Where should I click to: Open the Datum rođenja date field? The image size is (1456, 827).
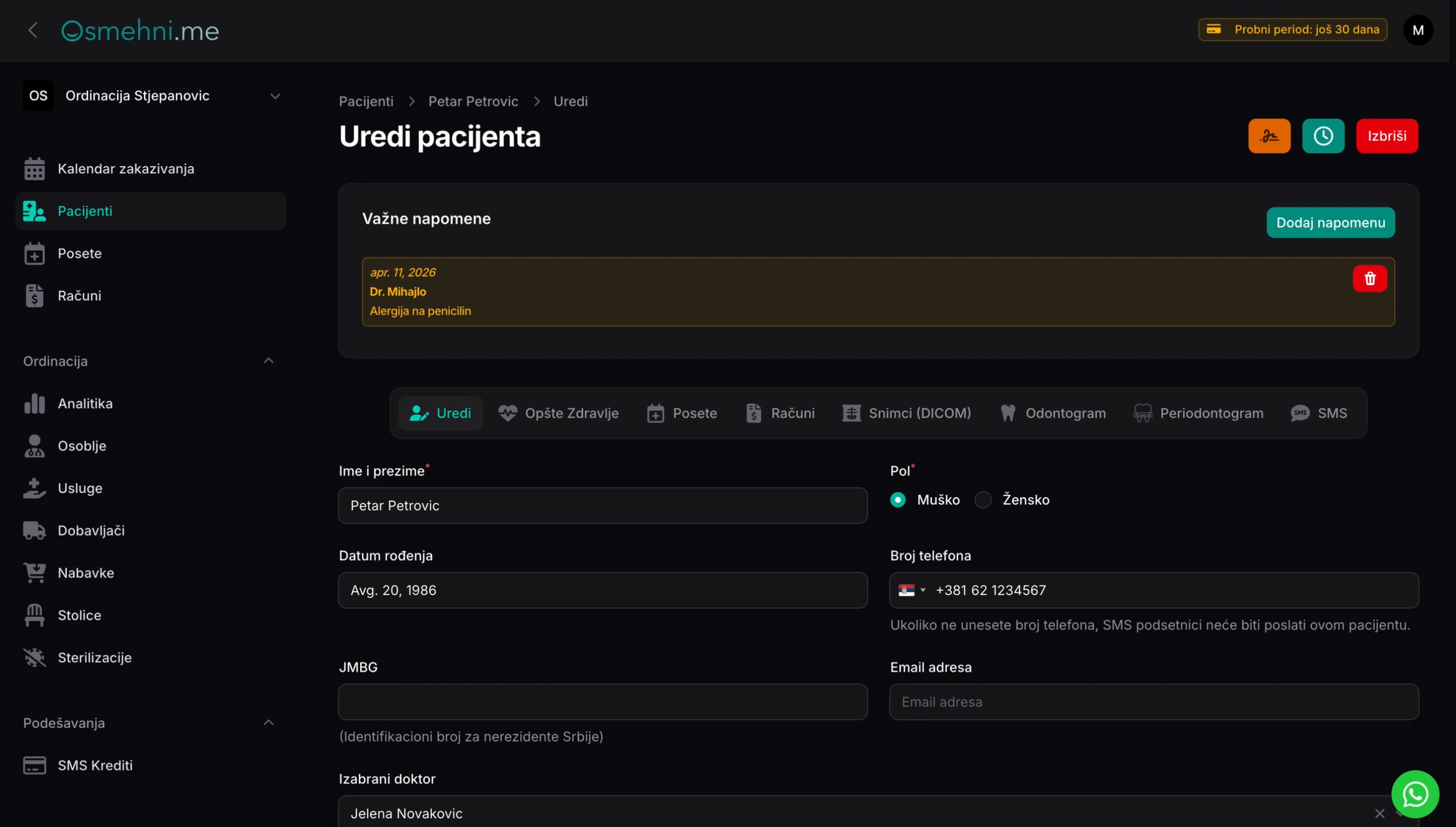point(603,590)
